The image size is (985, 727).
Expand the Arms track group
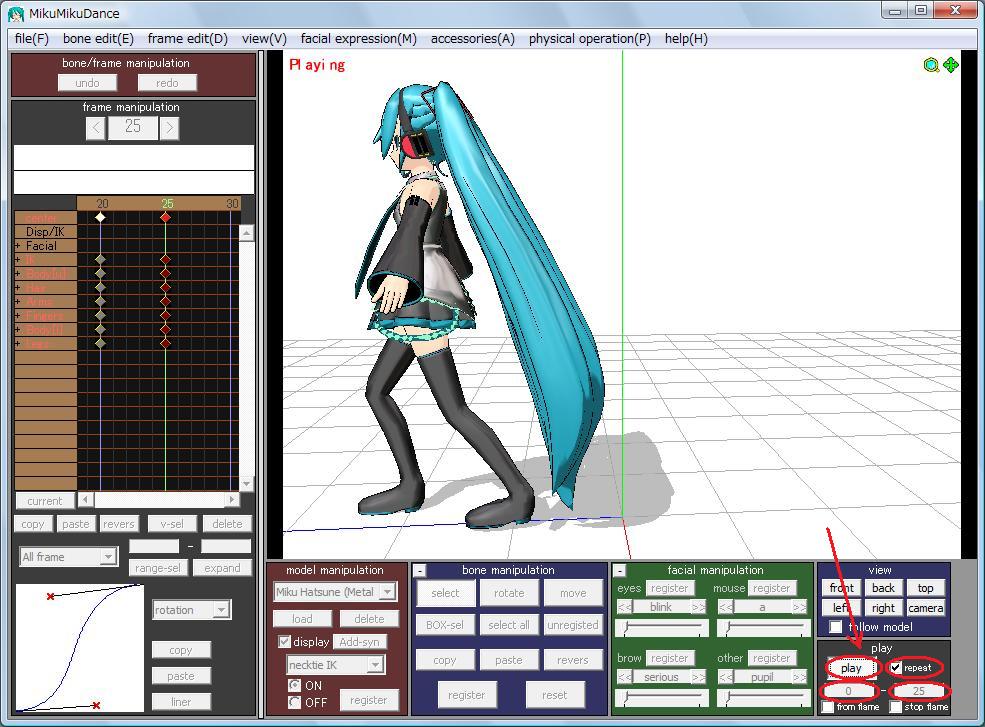[x=18, y=302]
